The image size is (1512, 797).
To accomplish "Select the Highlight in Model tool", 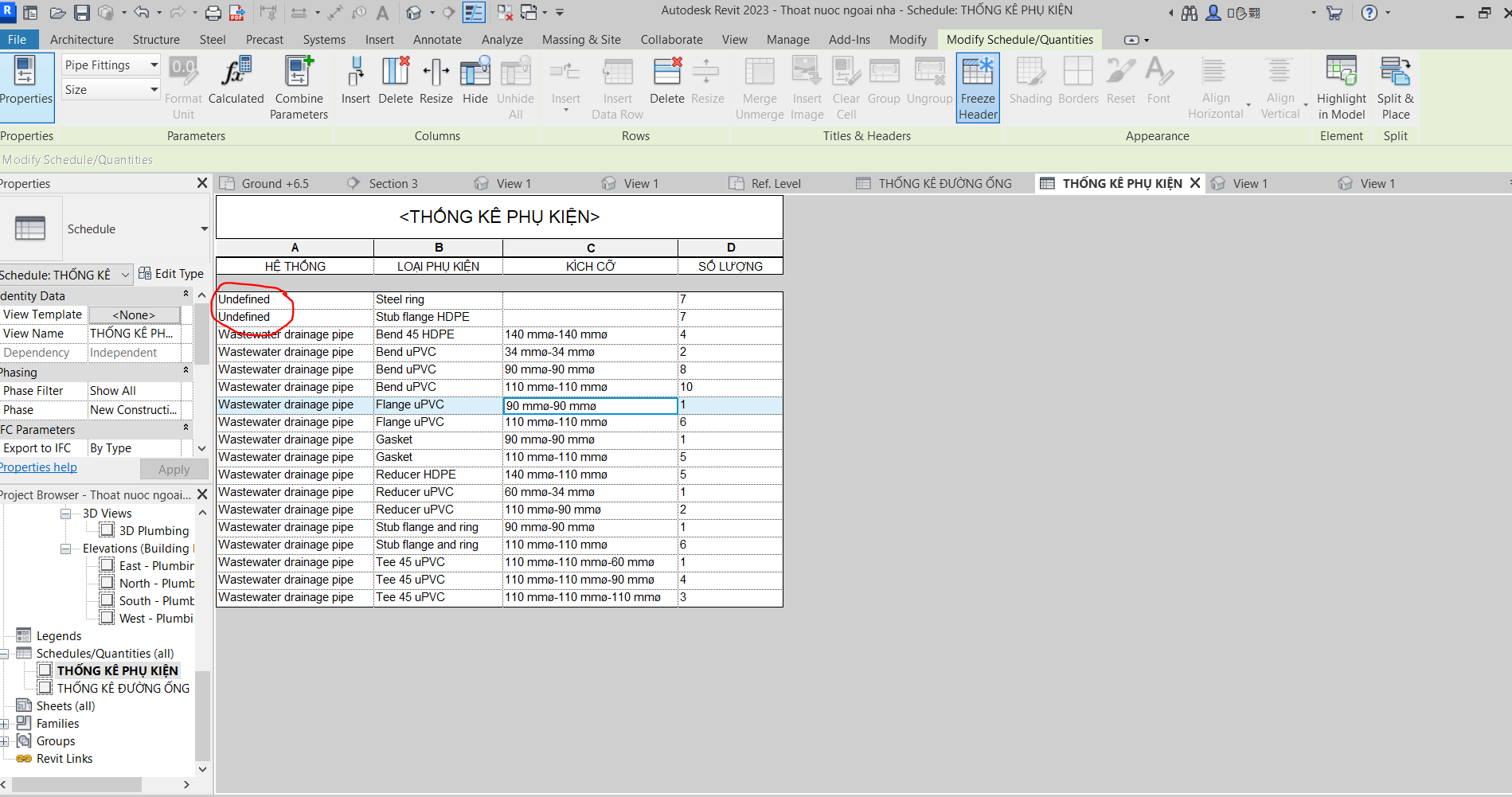I will 1341,86.
